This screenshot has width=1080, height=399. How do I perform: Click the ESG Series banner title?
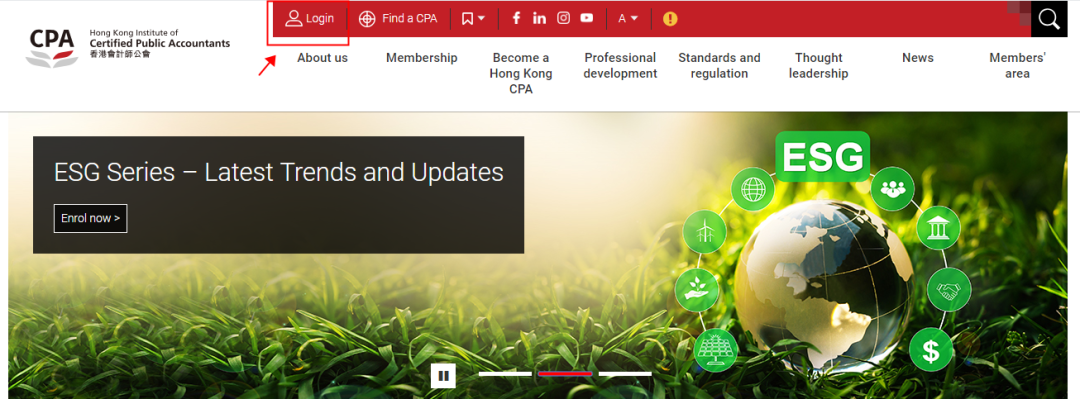tap(278, 172)
